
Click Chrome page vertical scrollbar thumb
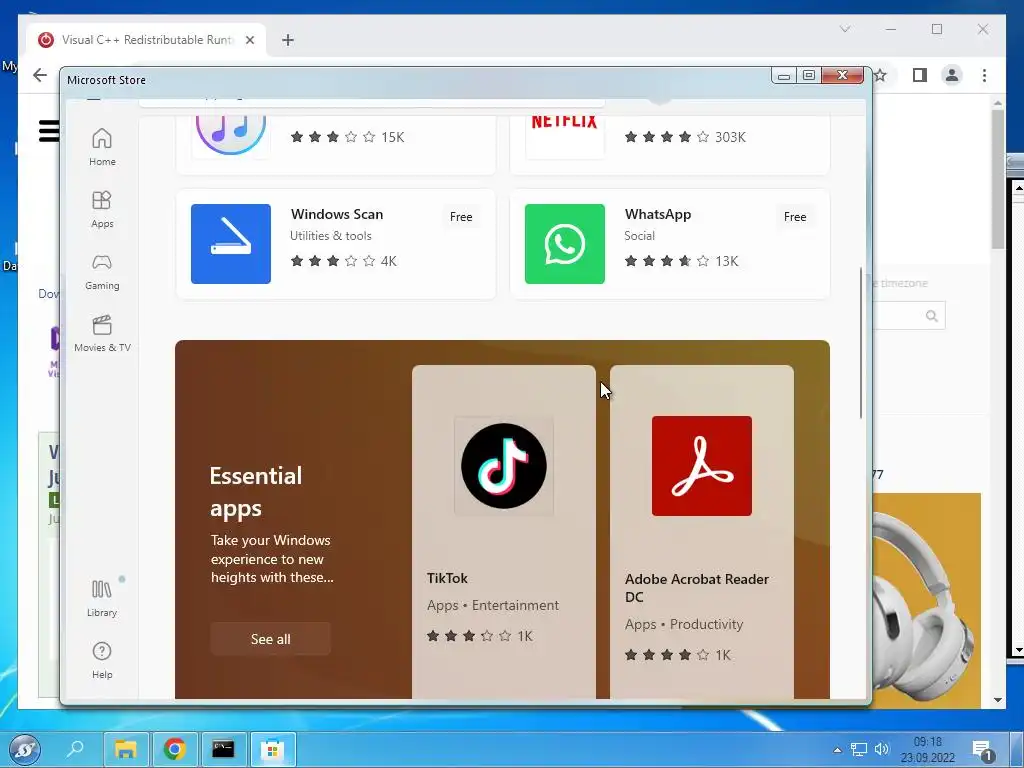997,180
